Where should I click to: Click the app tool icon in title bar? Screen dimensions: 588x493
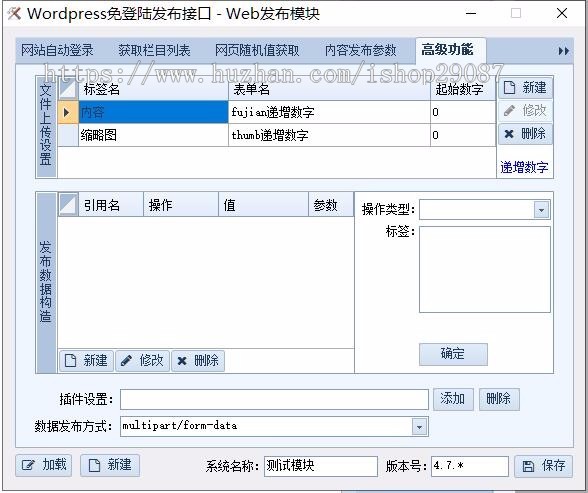pos(15,13)
